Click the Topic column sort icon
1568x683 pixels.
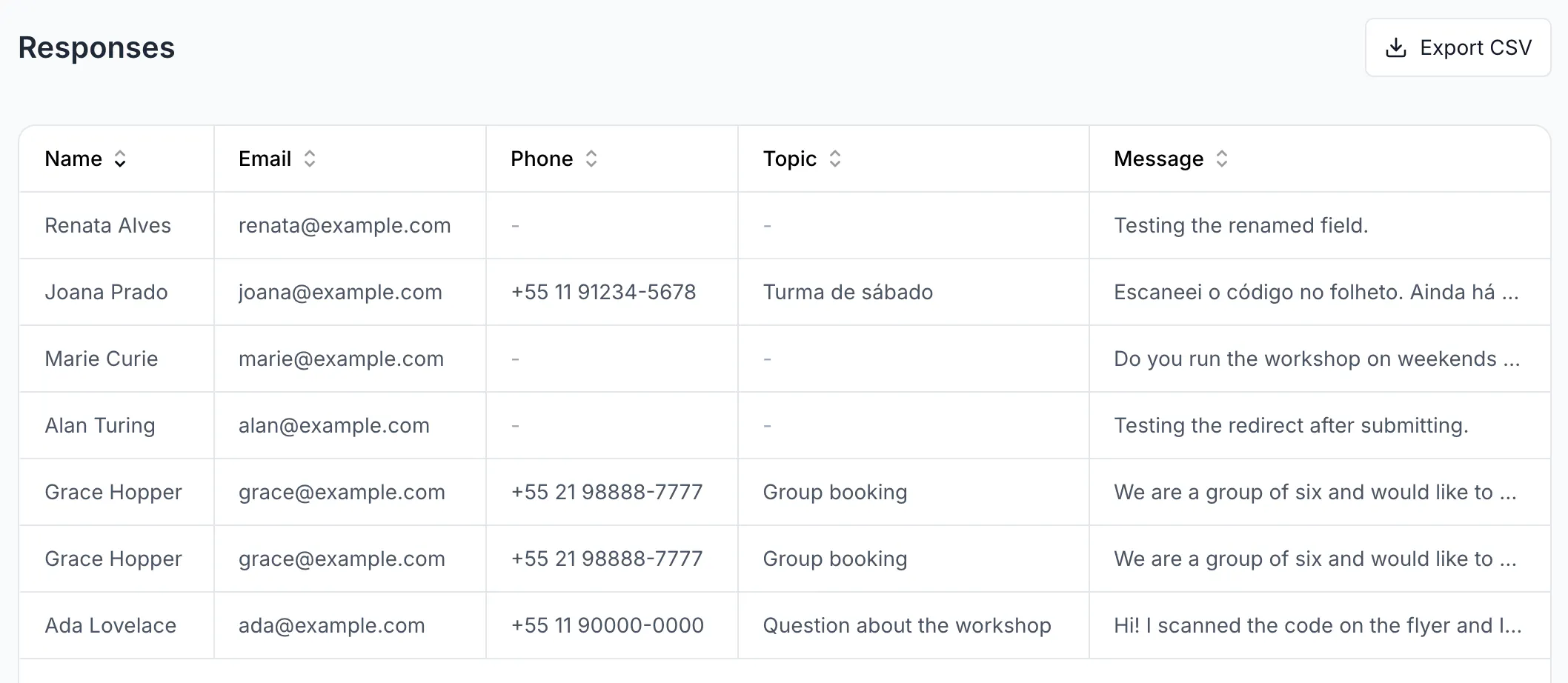(835, 159)
